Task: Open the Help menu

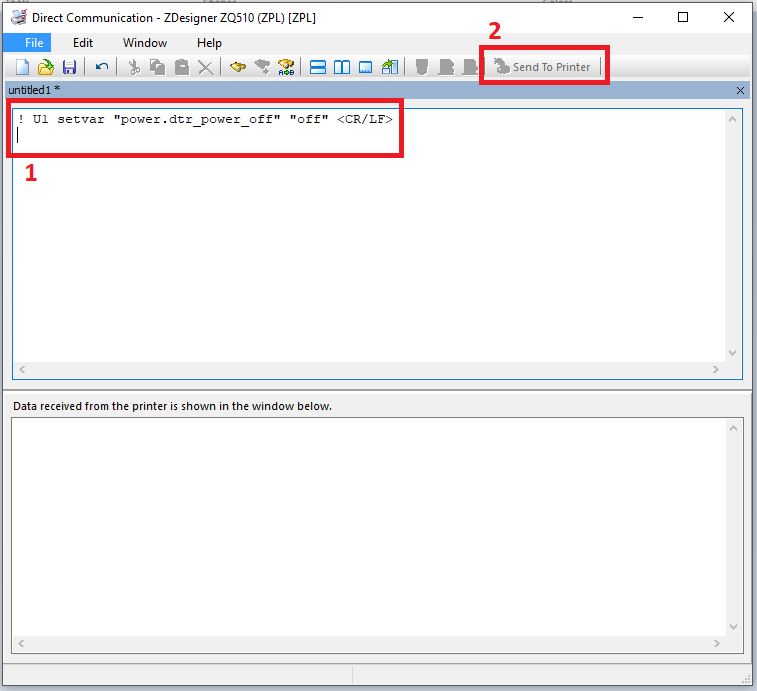Action: [209, 42]
